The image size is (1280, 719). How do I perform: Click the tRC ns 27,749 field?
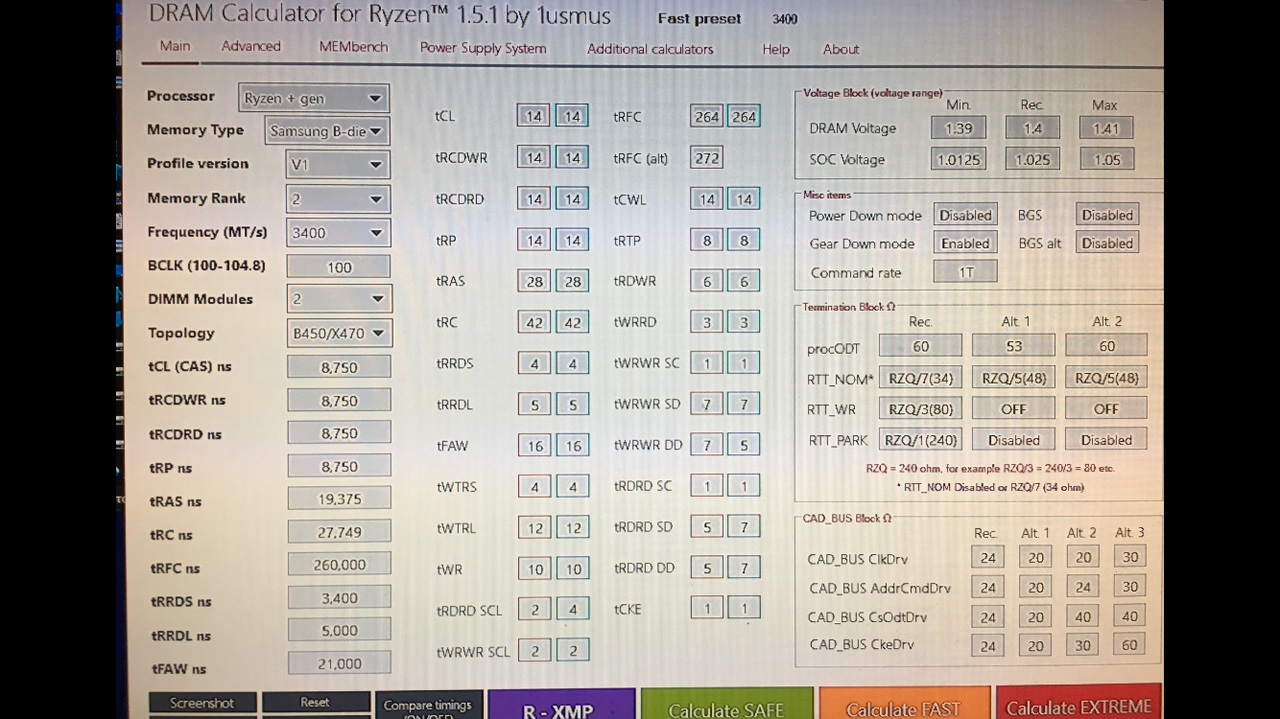(x=340, y=533)
